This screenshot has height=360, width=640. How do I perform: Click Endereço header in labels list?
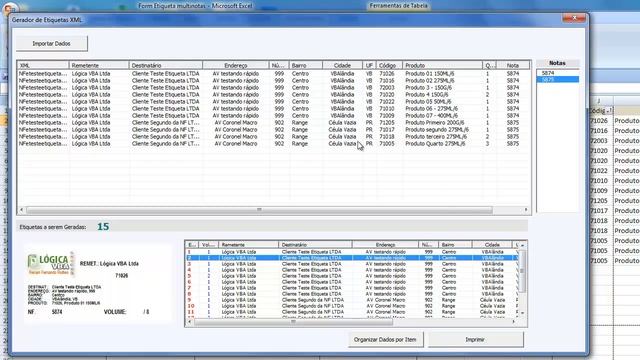point(385,245)
